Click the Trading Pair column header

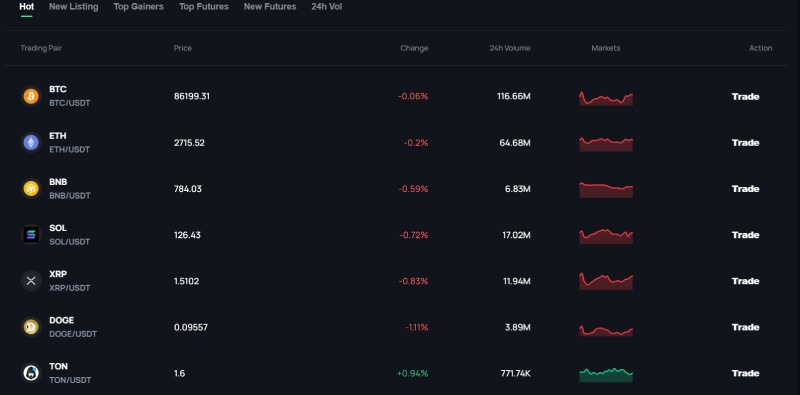pyautogui.click(x=41, y=48)
